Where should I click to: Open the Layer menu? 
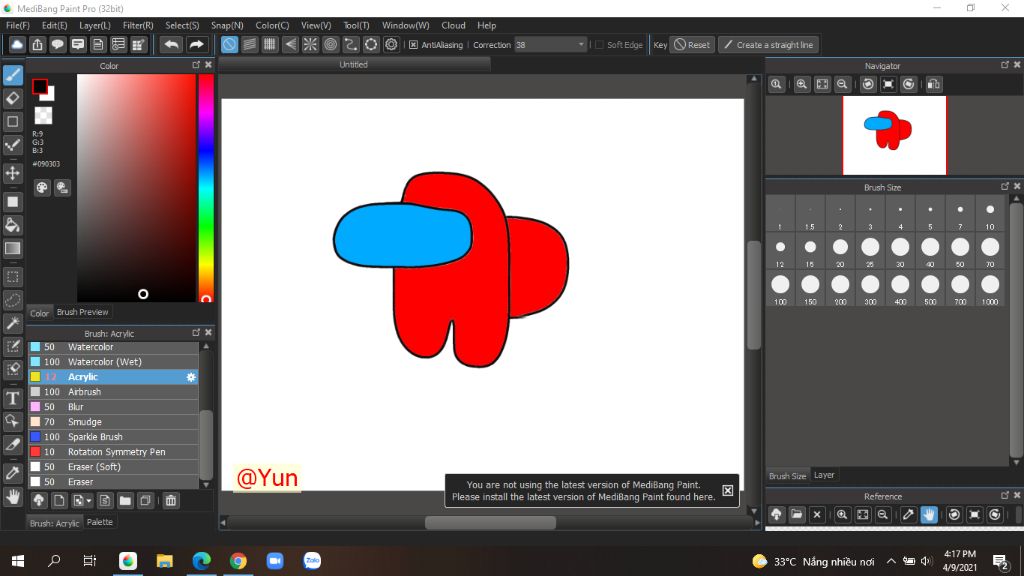tap(95, 25)
